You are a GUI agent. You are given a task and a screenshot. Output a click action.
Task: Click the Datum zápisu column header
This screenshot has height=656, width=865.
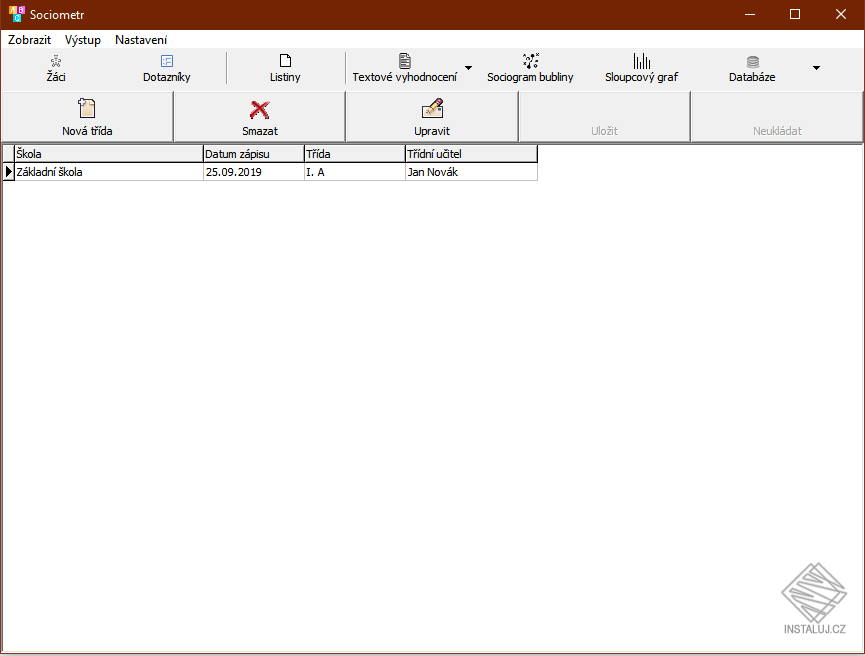(x=254, y=154)
